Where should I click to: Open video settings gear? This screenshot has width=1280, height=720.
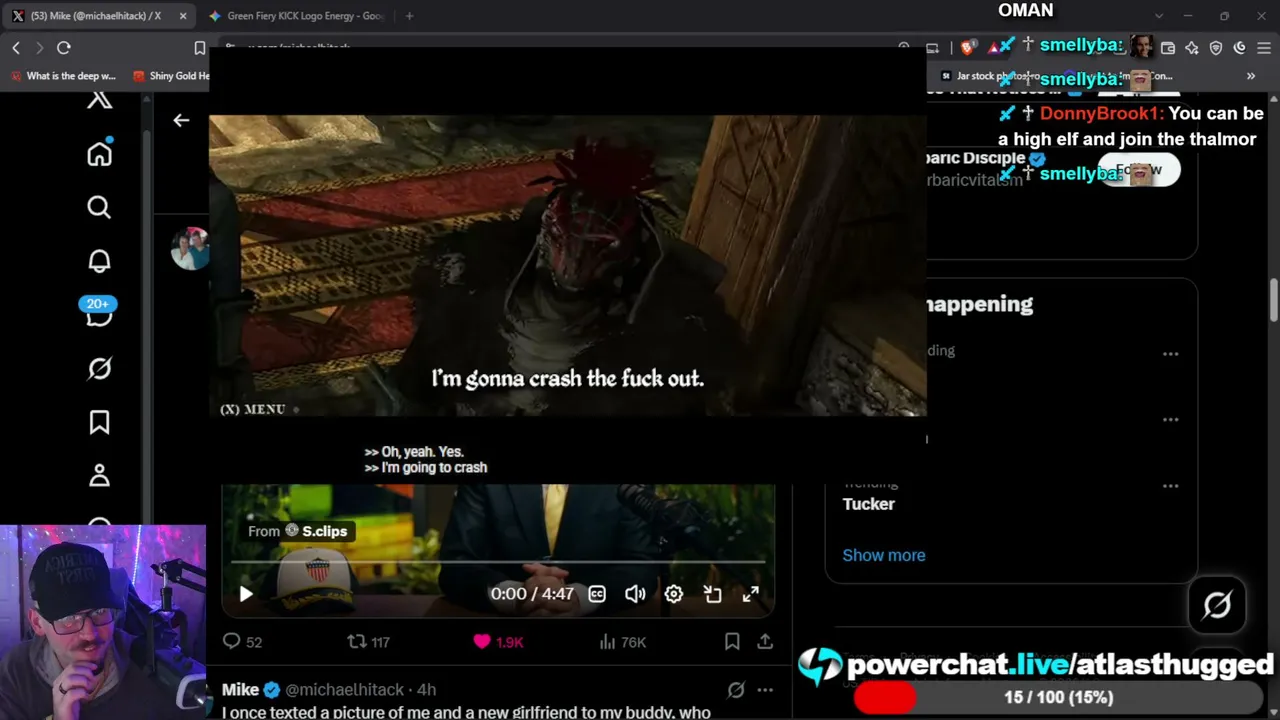(674, 594)
